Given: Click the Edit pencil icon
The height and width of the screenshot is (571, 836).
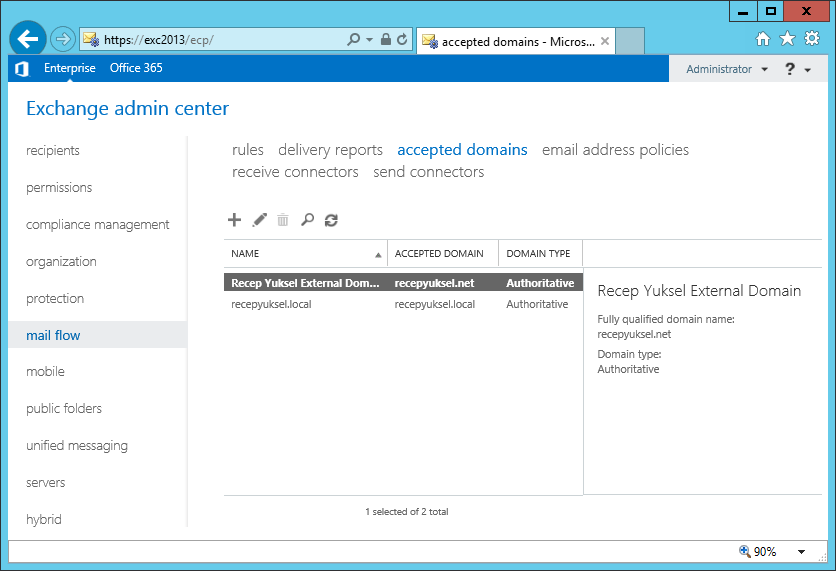Looking at the screenshot, I should click(260, 220).
